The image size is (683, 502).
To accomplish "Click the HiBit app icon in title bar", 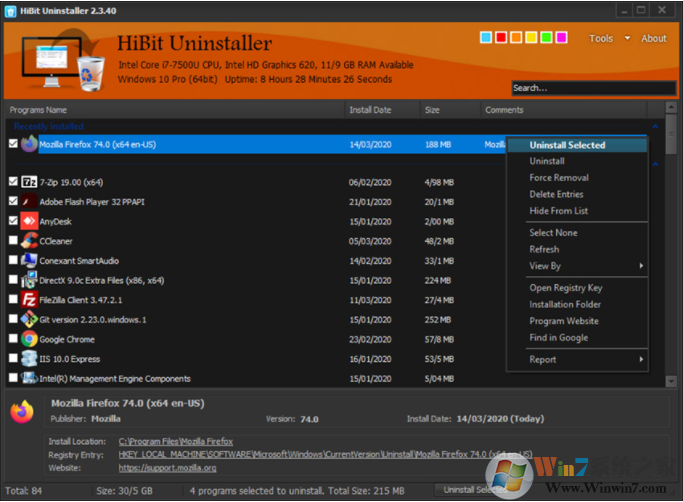I will [x=10, y=11].
